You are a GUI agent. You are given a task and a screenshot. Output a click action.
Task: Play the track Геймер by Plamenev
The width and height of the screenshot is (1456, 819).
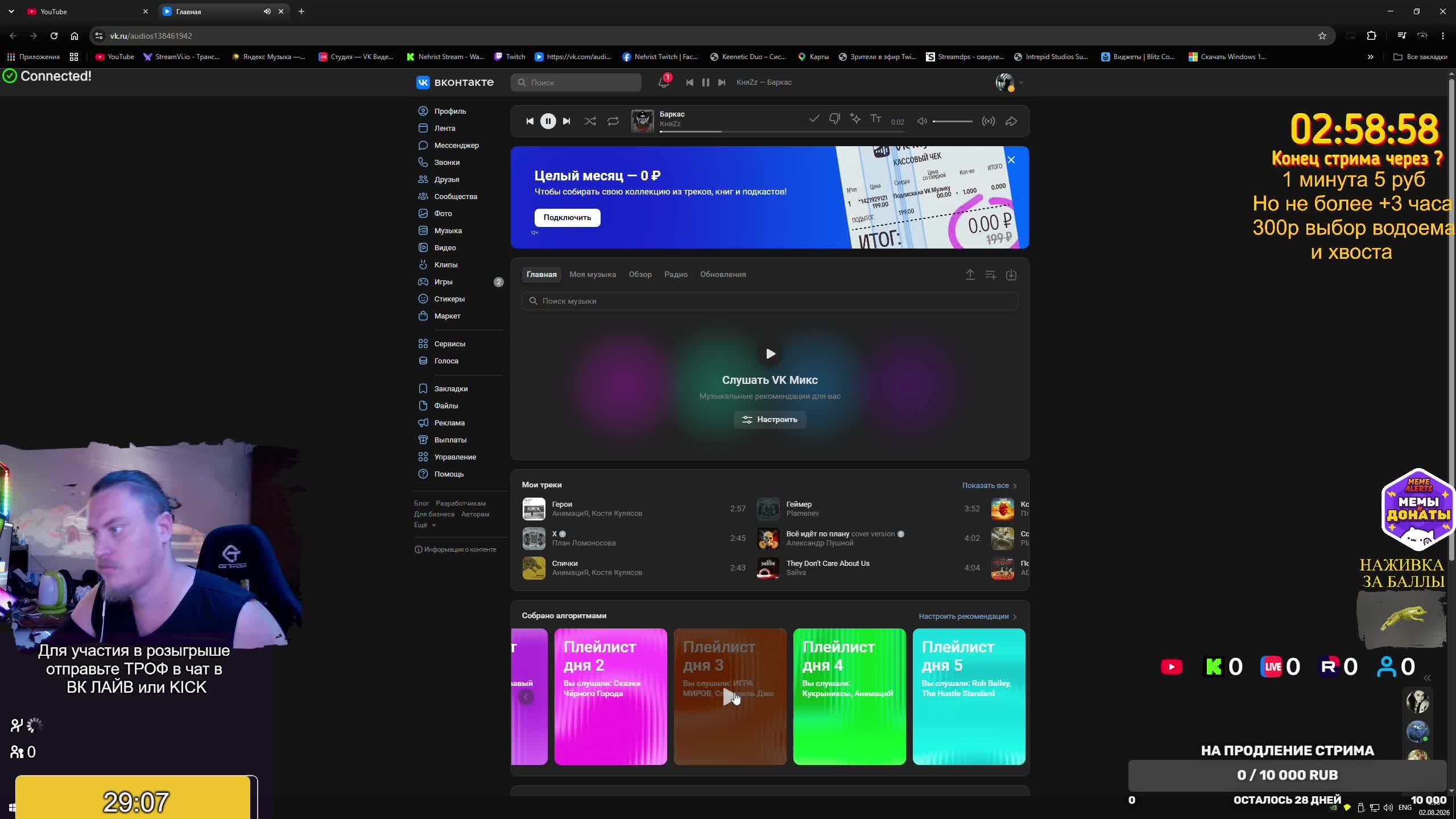point(768,509)
